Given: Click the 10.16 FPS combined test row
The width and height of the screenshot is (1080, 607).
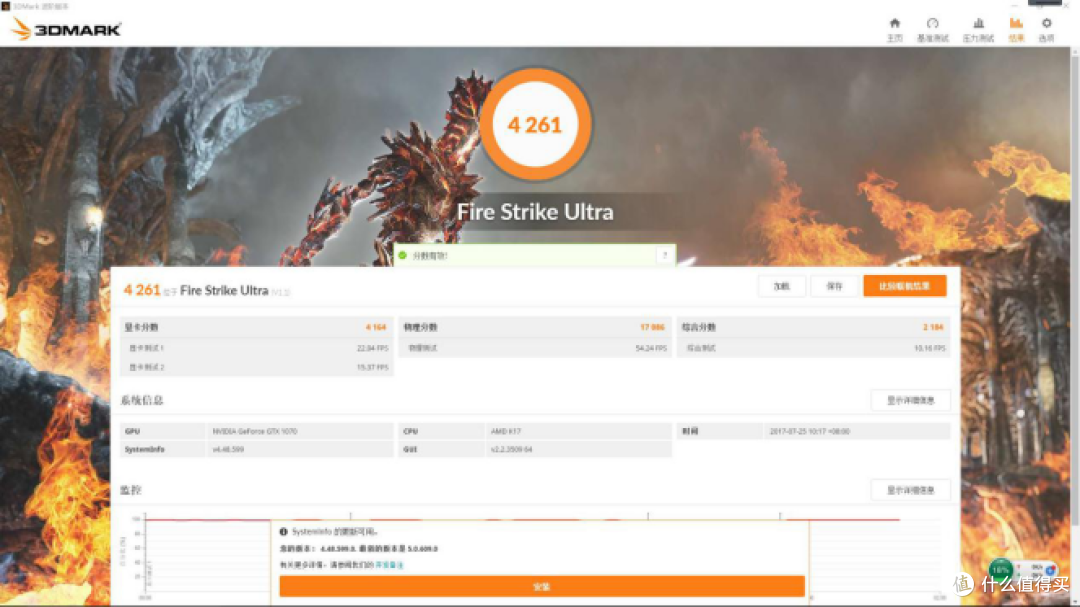Looking at the screenshot, I should pos(814,348).
